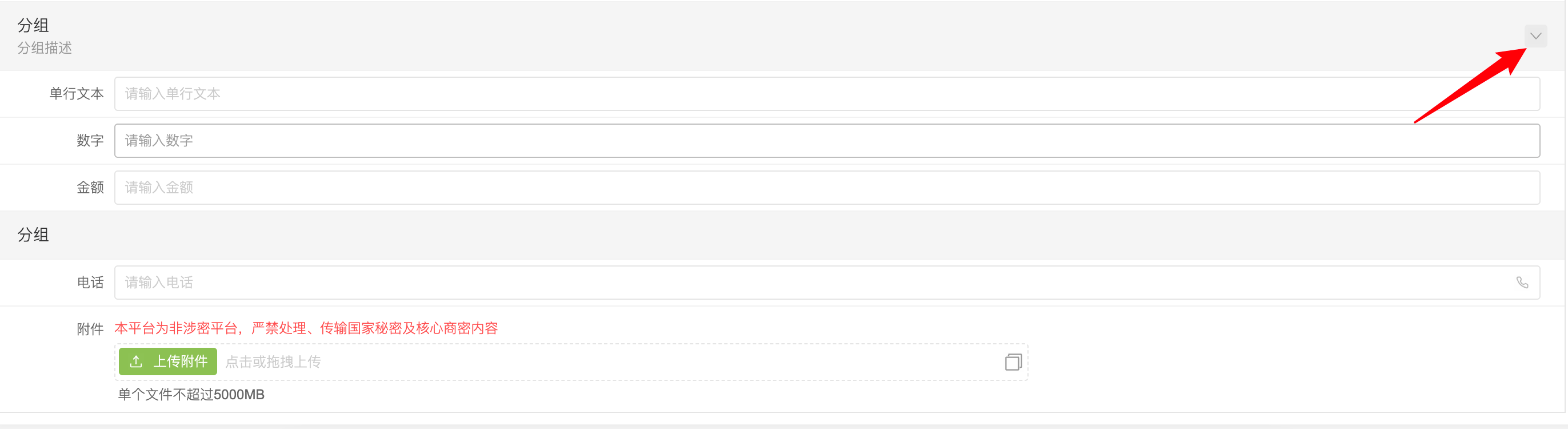
Task: Focus the 请输入金额 input field
Action: pyautogui.click(x=827, y=188)
